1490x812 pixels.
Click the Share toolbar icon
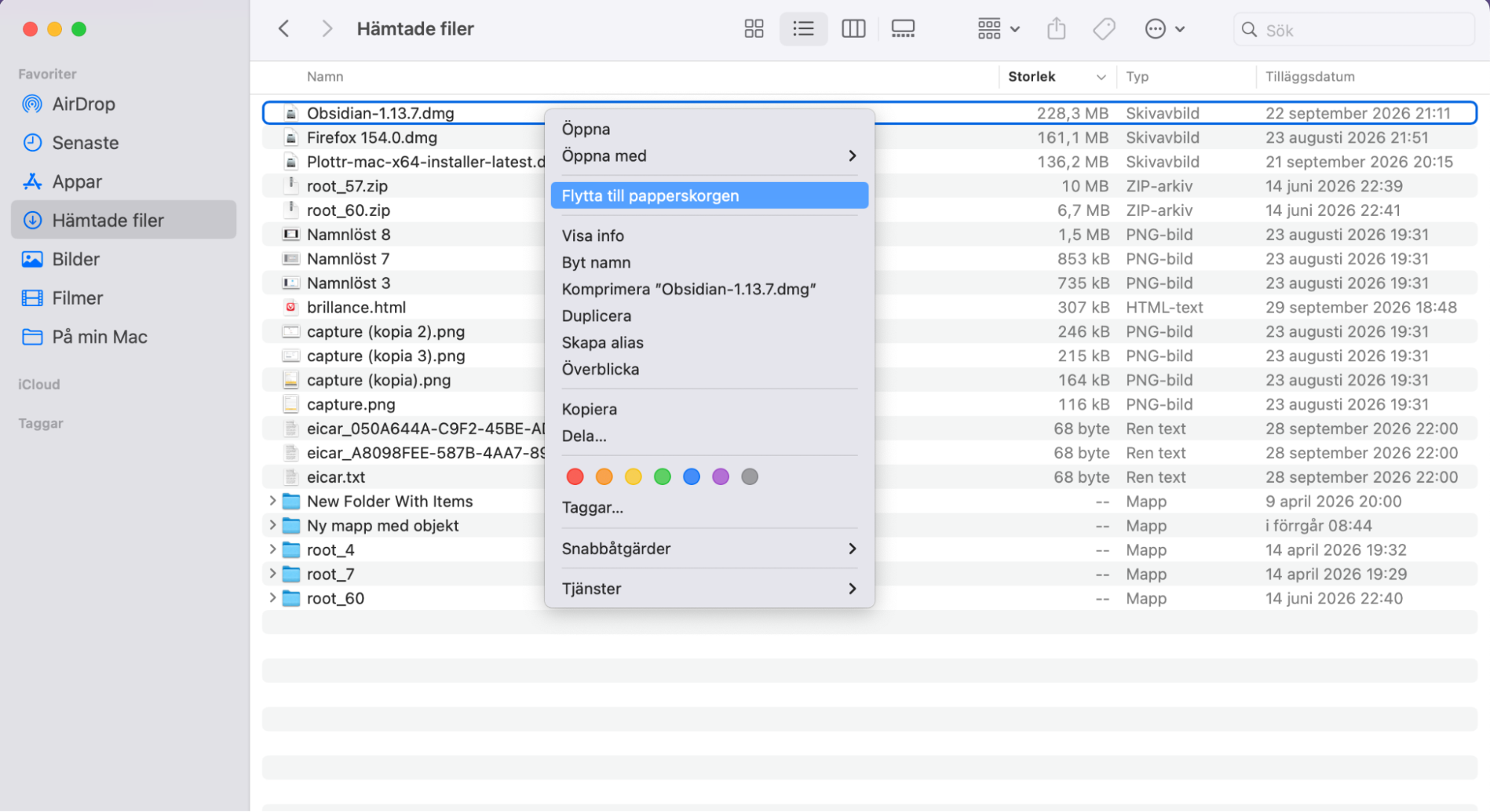(1056, 29)
